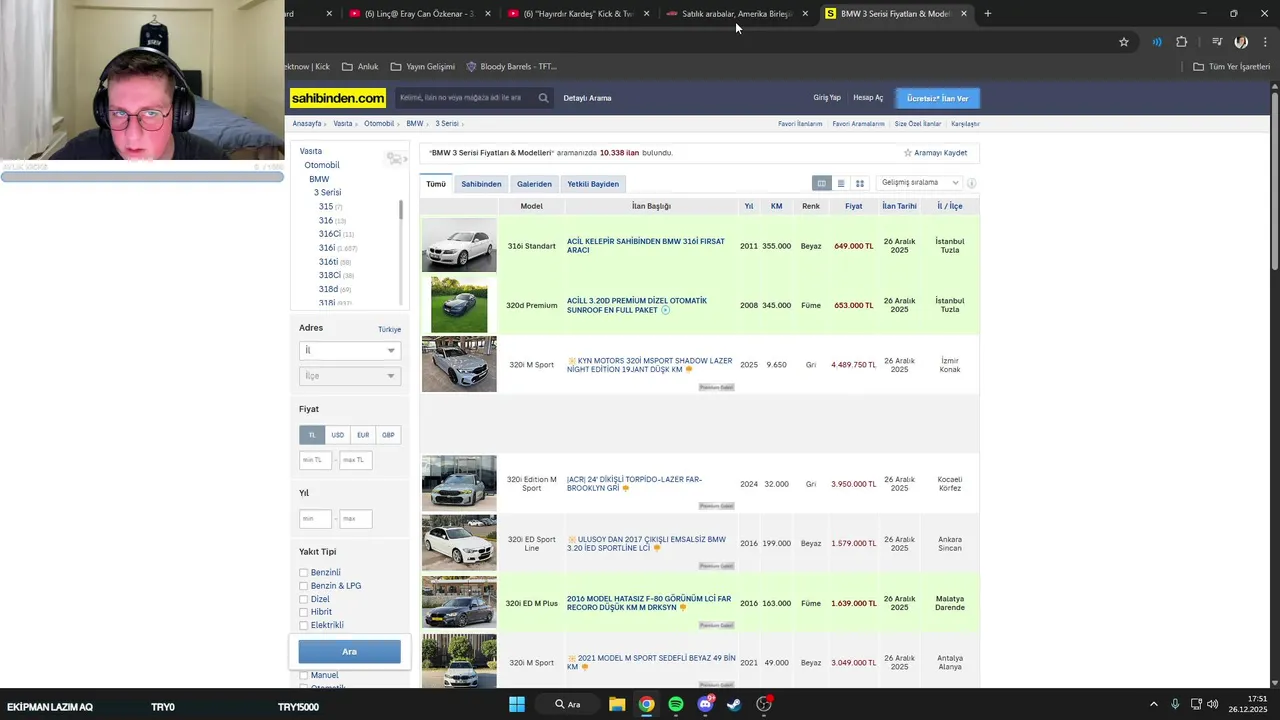Screen dimensions: 1280x720
Task: Sort results by the Fiyat column header
Action: (853, 206)
